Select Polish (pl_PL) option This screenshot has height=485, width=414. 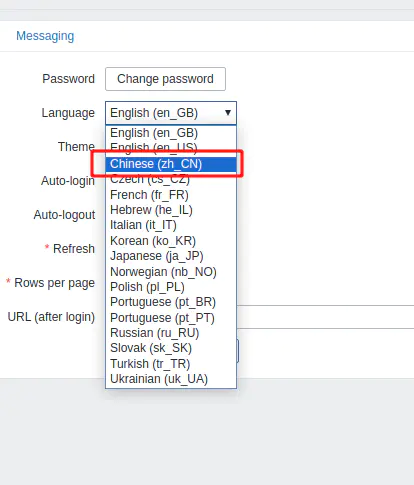(171, 287)
